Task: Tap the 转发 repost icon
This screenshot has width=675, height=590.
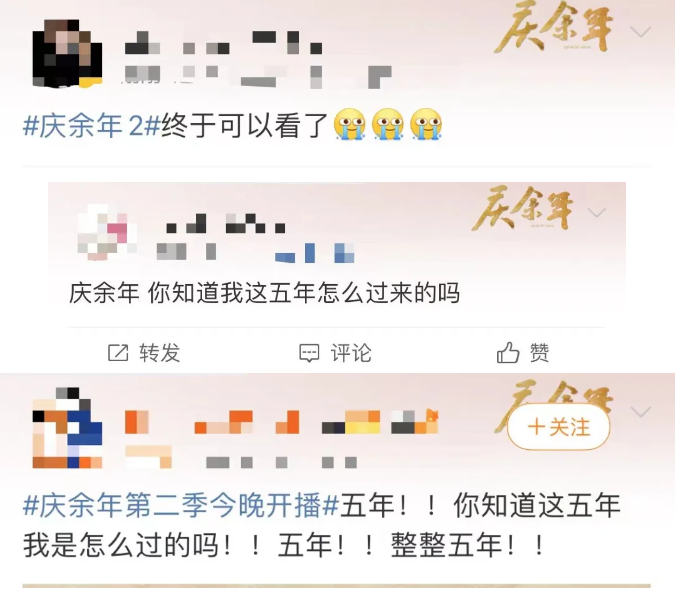Action: pyautogui.click(x=118, y=353)
